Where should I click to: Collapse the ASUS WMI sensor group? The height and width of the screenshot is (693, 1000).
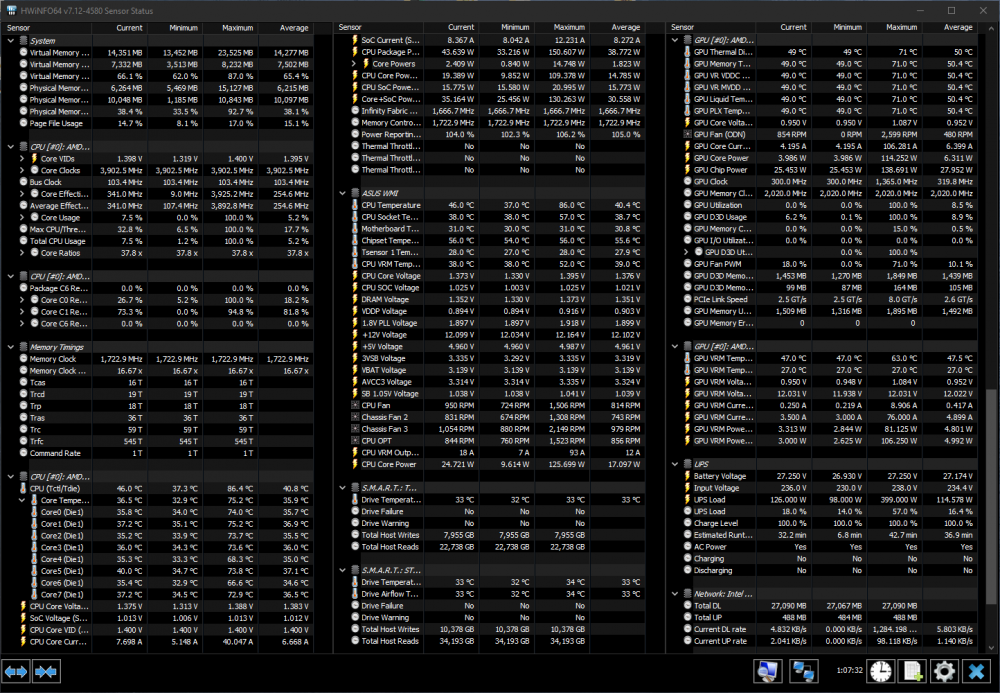click(343, 193)
